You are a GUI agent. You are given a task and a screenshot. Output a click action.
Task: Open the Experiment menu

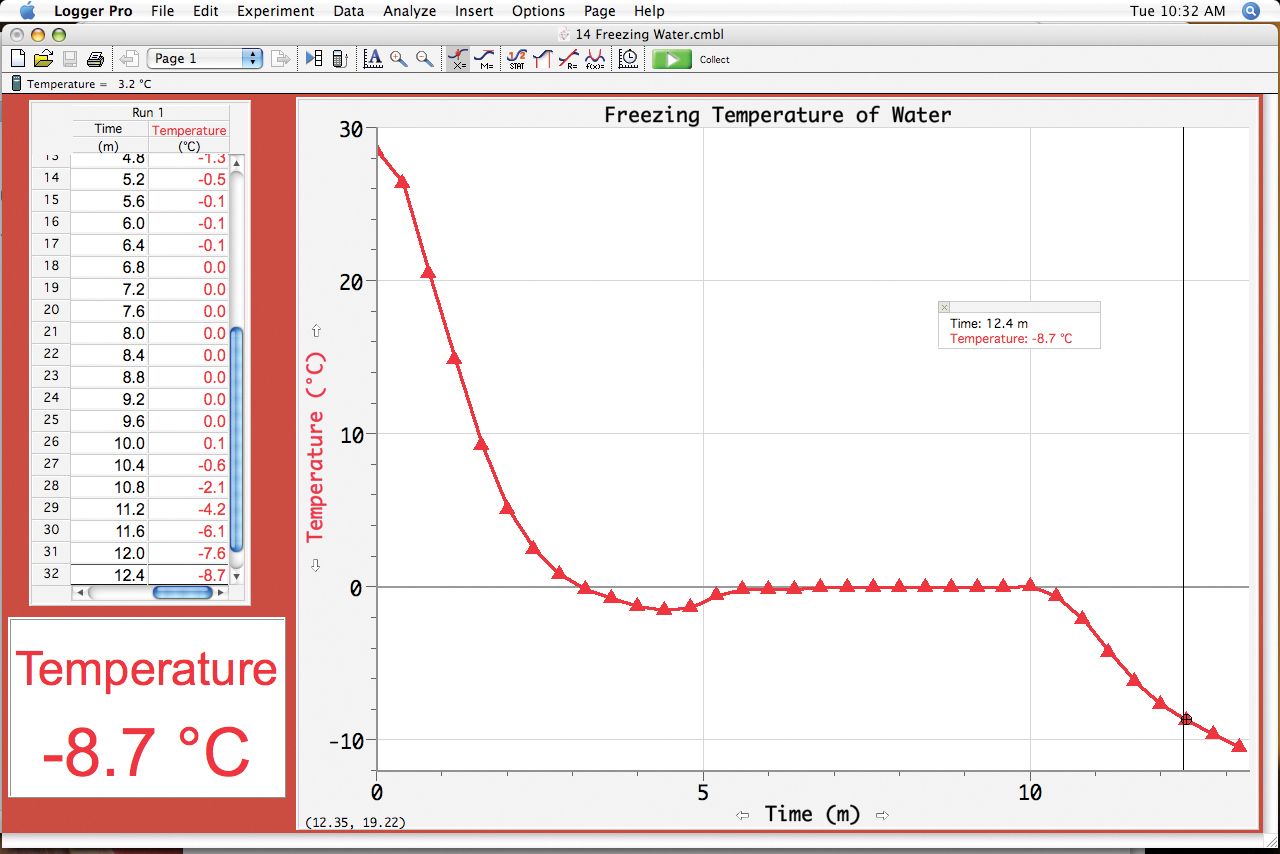(276, 11)
